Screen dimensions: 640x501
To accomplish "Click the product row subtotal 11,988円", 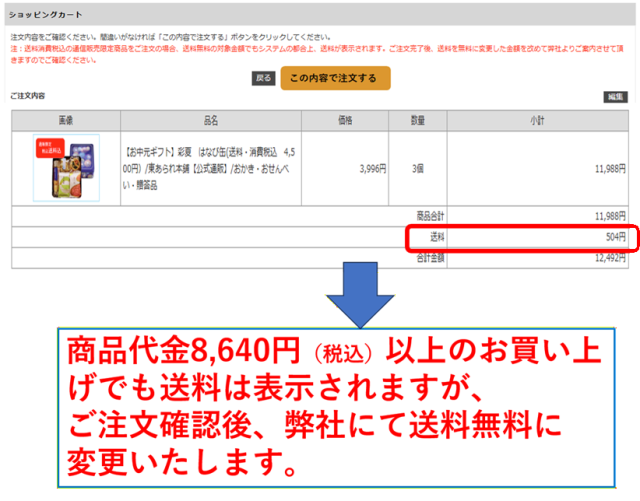I will click(x=610, y=169).
